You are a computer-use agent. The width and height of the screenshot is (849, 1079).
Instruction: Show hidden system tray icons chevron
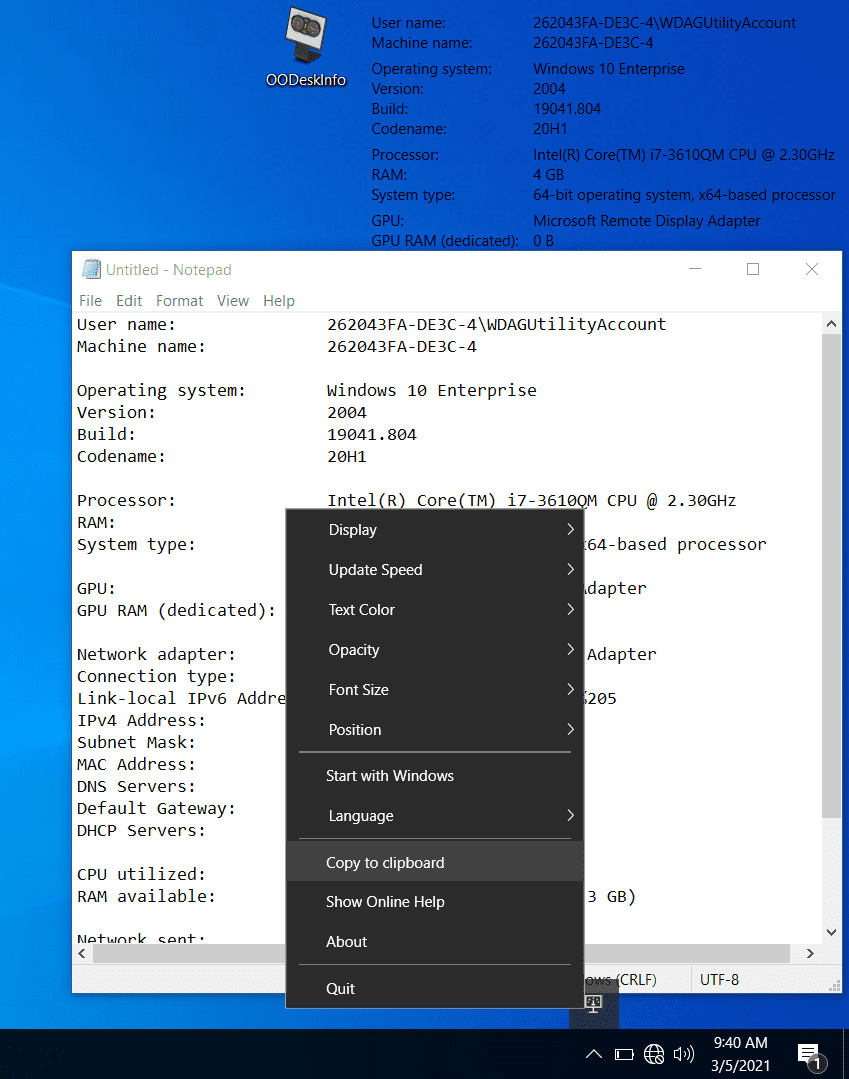(594, 1054)
